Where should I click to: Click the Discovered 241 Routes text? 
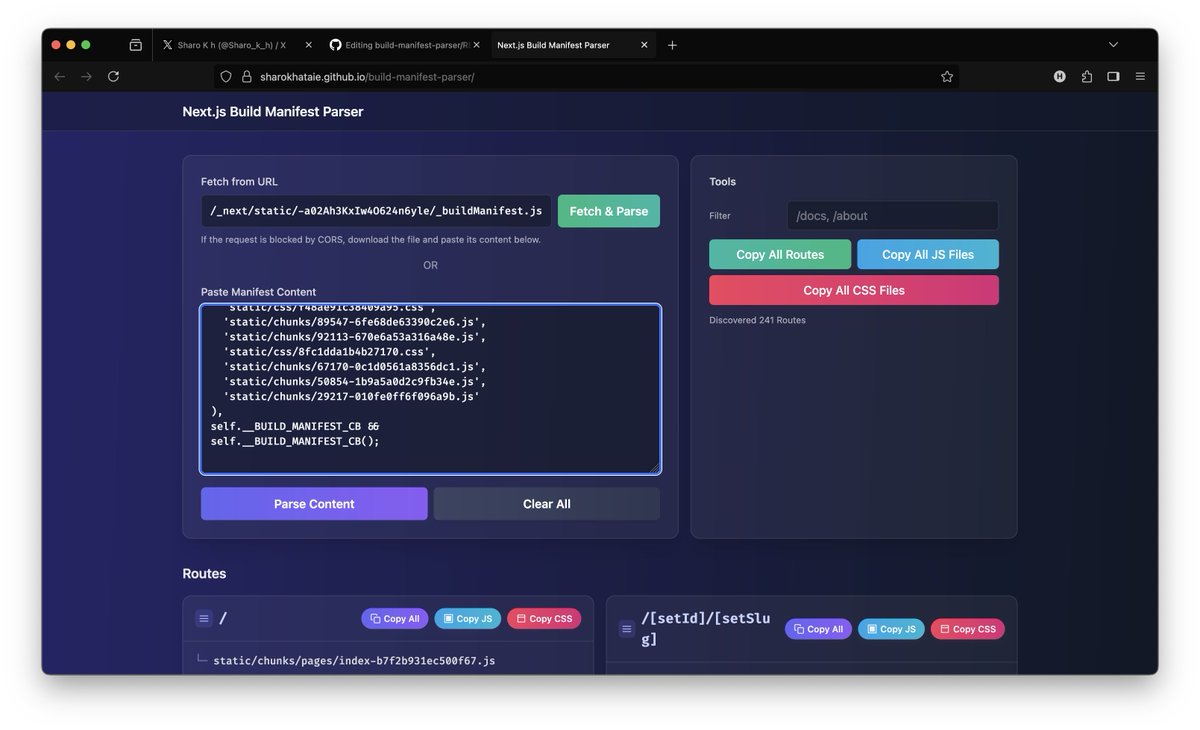coord(757,320)
